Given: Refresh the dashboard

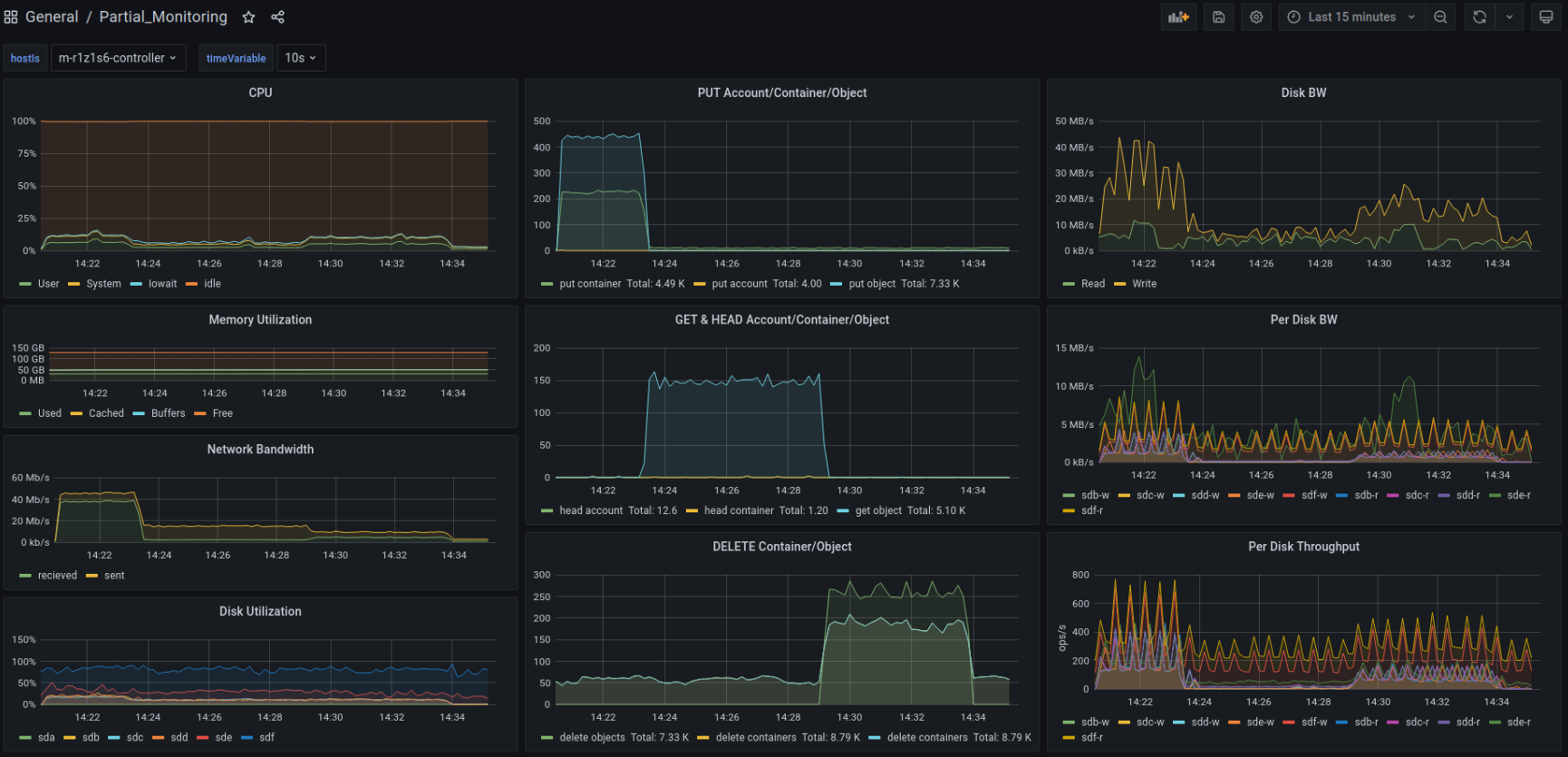Looking at the screenshot, I should [1479, 17].
